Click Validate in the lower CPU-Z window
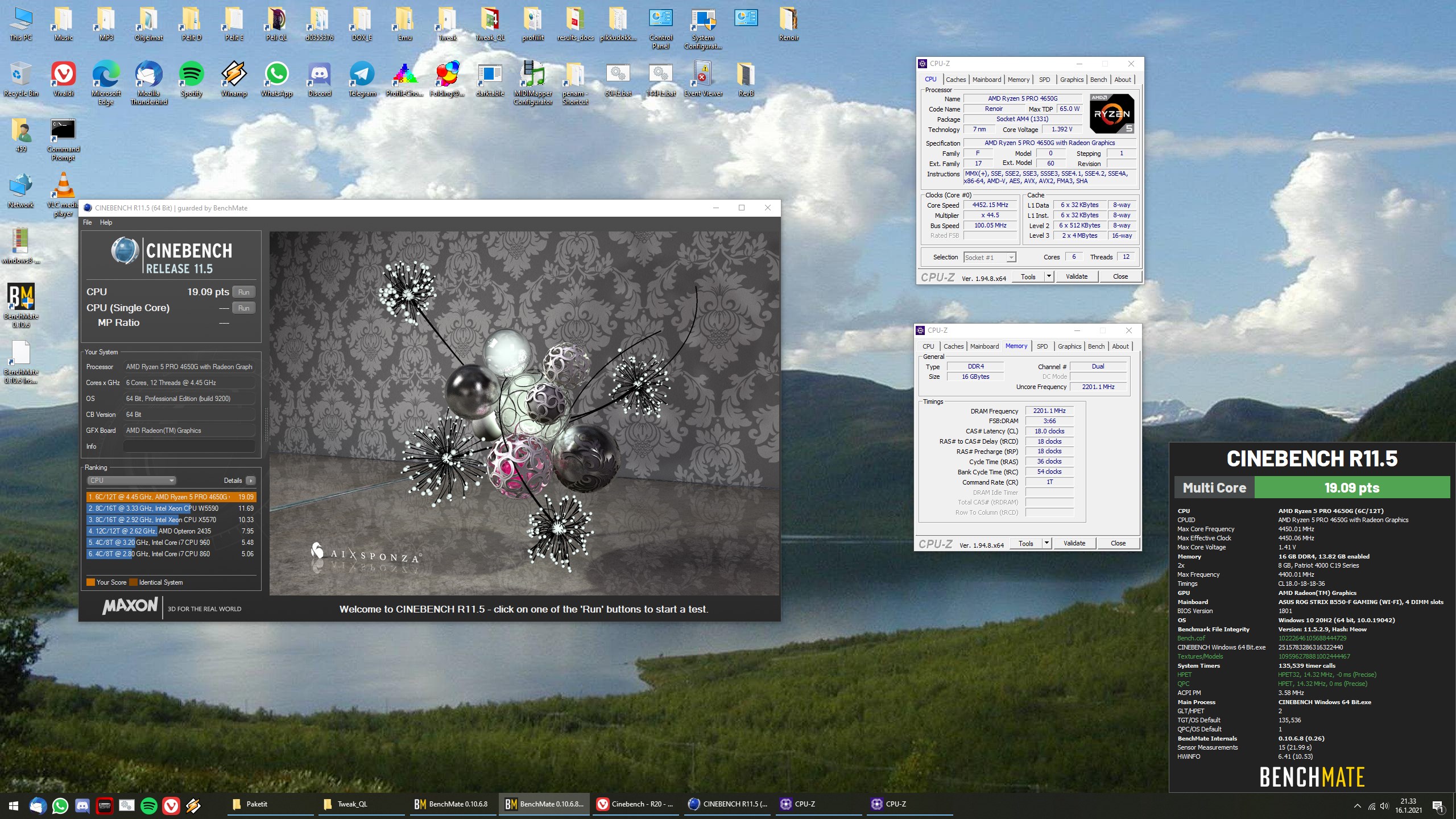Viewport: 1456px width, 819px height. click(x=1074, y=543)
